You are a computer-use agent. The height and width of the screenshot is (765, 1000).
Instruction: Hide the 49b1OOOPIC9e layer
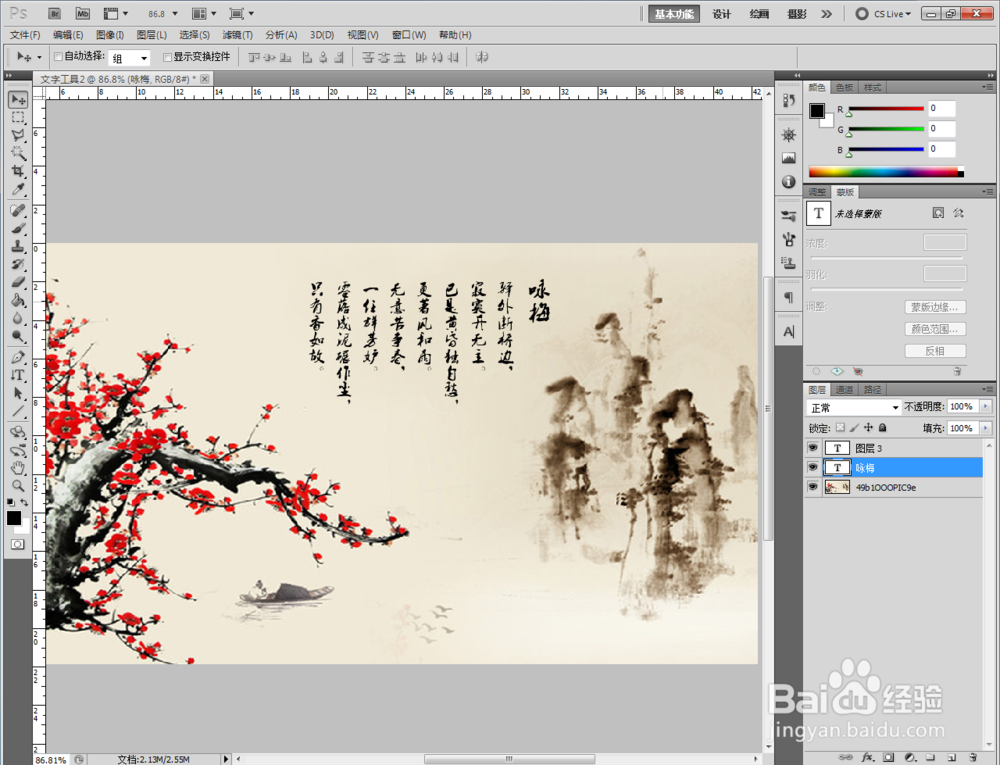[x=812, y=487]
